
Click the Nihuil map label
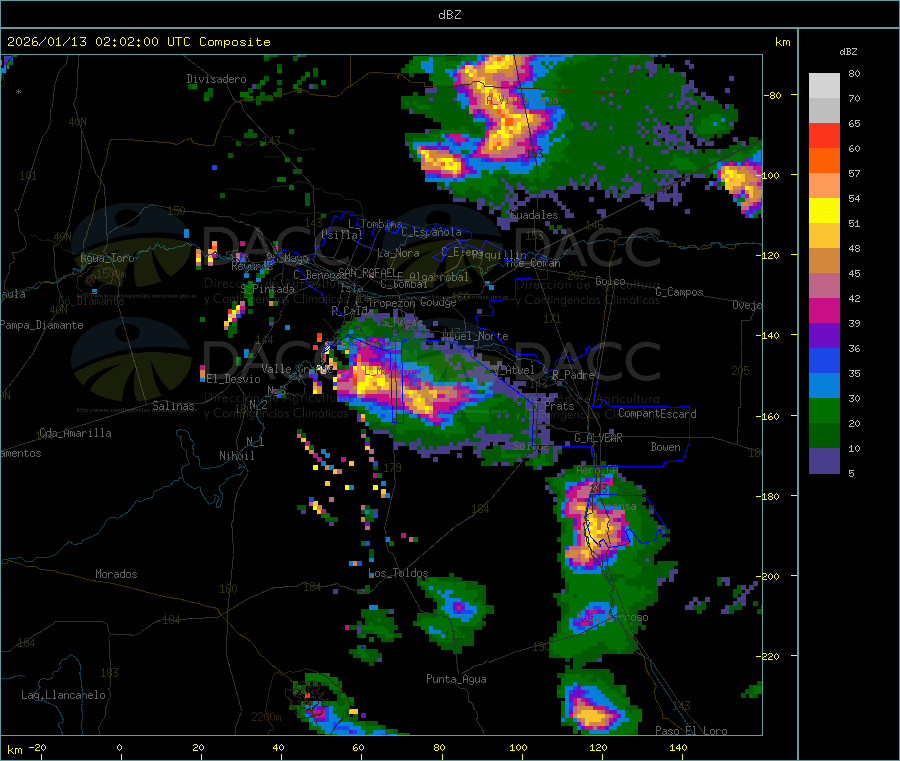pos(236,456)
